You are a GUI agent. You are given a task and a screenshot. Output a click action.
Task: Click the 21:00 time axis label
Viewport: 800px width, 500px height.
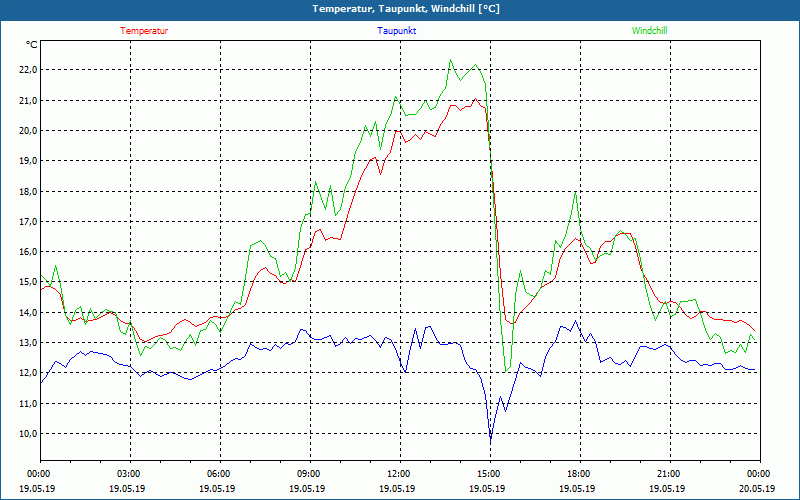coord(670,474)
